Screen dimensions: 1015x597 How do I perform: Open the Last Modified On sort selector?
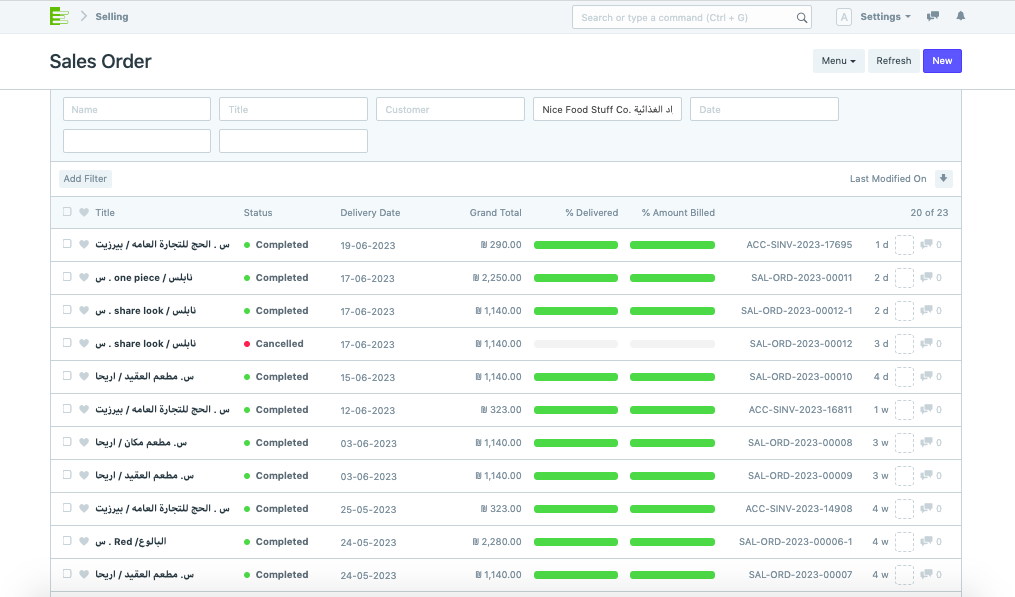click(x=888, y=179)
